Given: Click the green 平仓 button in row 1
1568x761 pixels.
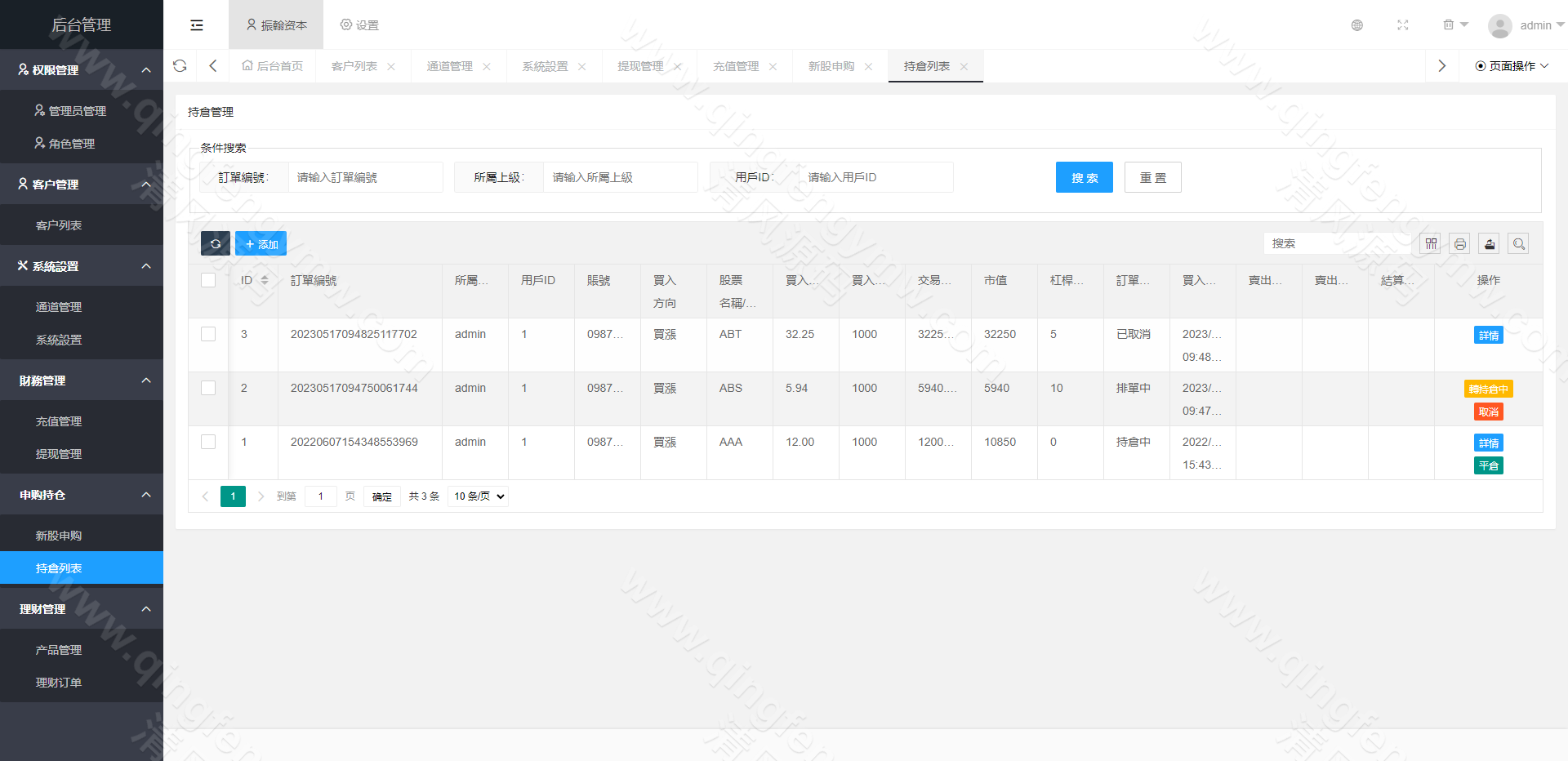Looking at the screenshot, I should pos(1489,466).
